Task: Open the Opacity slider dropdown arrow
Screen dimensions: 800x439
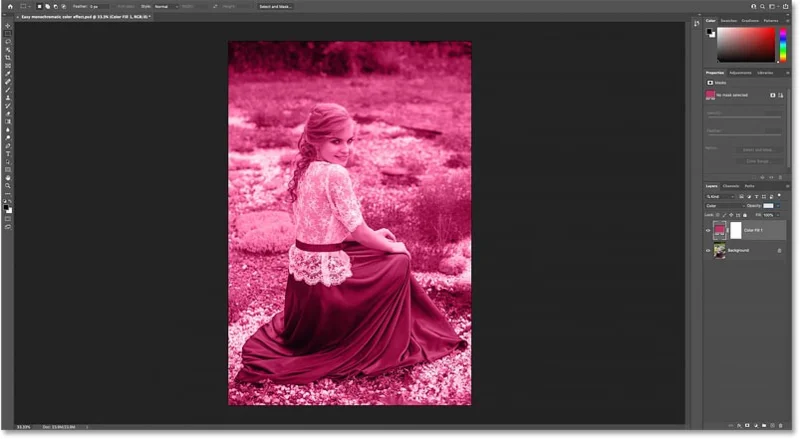Action: point(778,206)
